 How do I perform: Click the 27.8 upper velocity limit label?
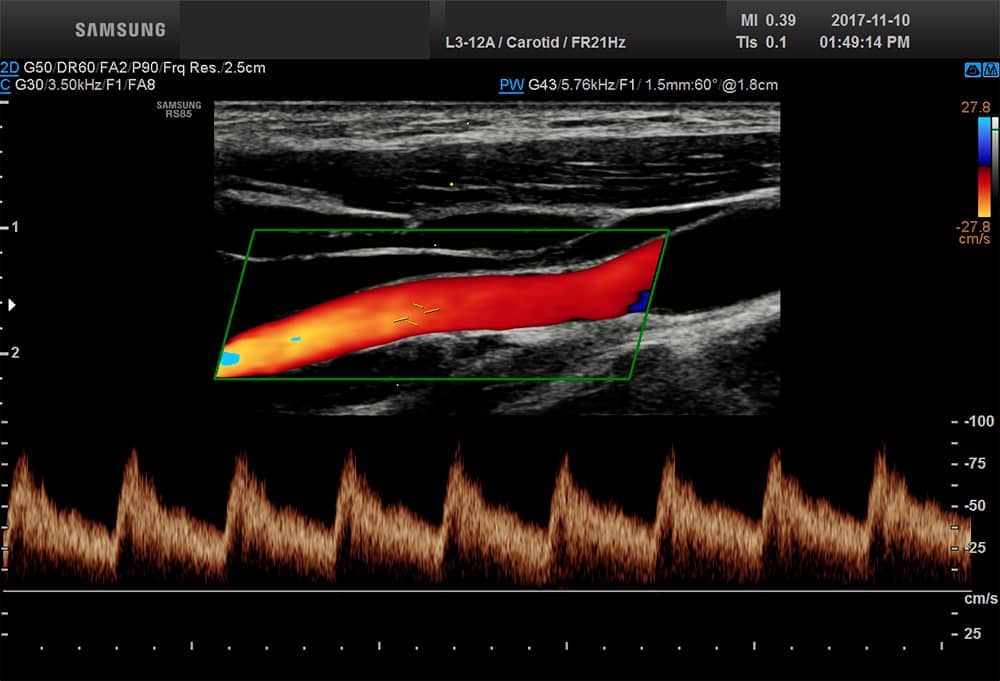(976, 106)
